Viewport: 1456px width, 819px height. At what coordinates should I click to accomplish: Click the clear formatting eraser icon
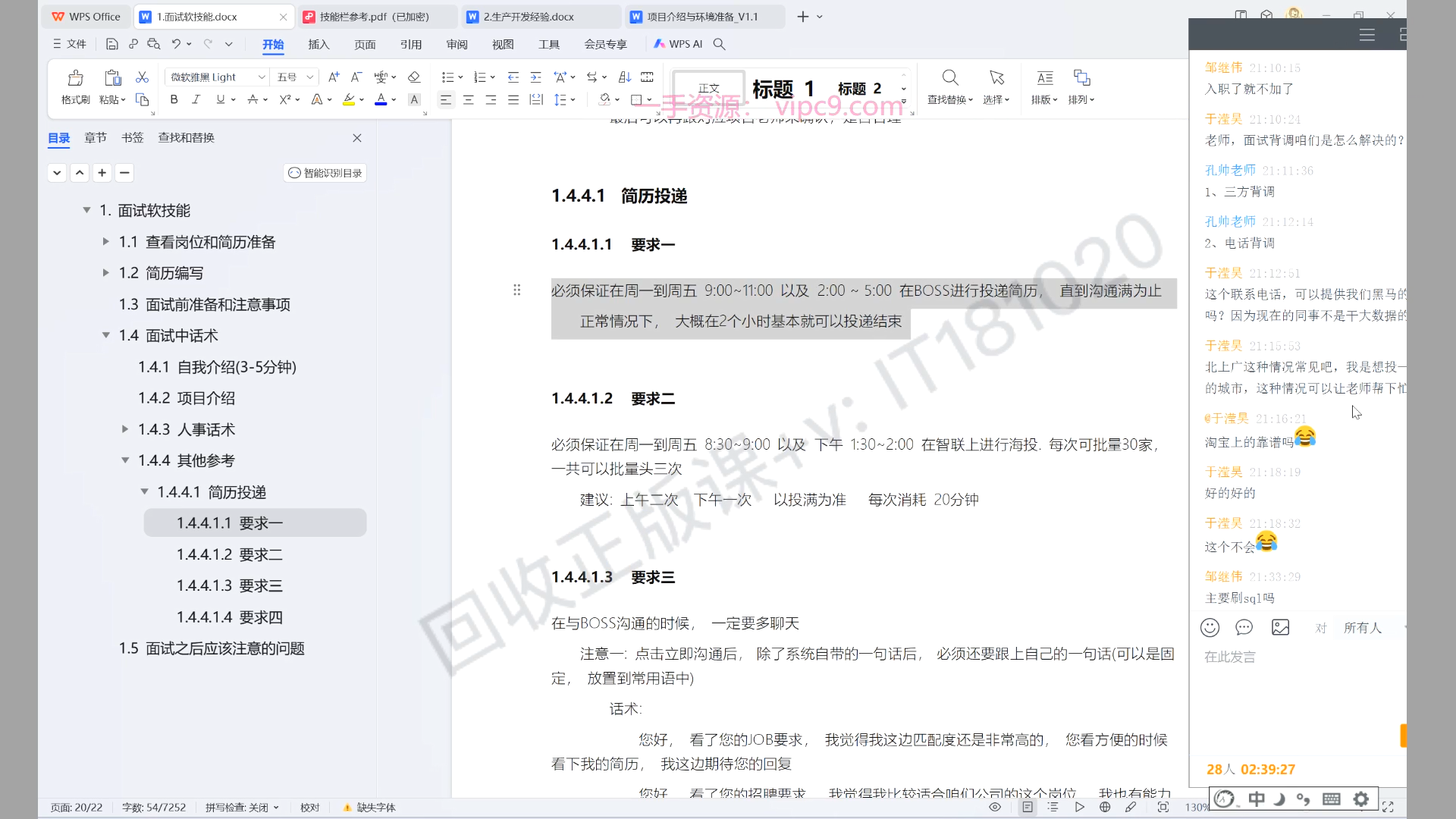tap(413, 77)
